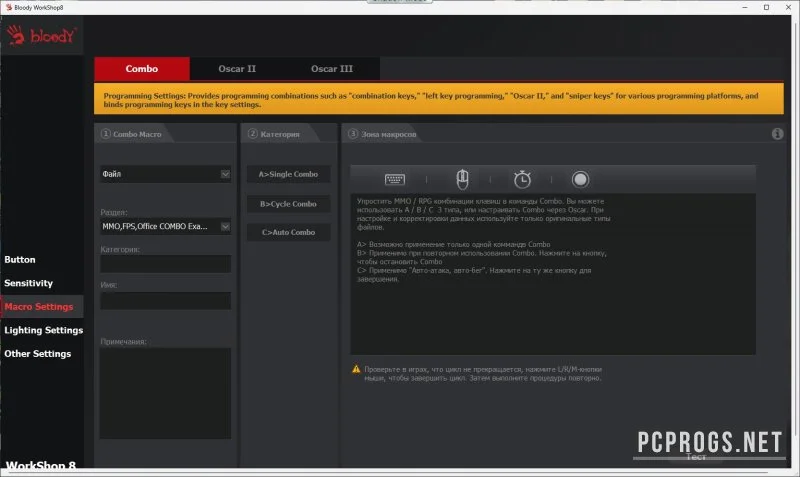This screenshot has height=477, width=800.
Task: Minimize the Bloody Workshop8 window
Action: click(745, 7)
